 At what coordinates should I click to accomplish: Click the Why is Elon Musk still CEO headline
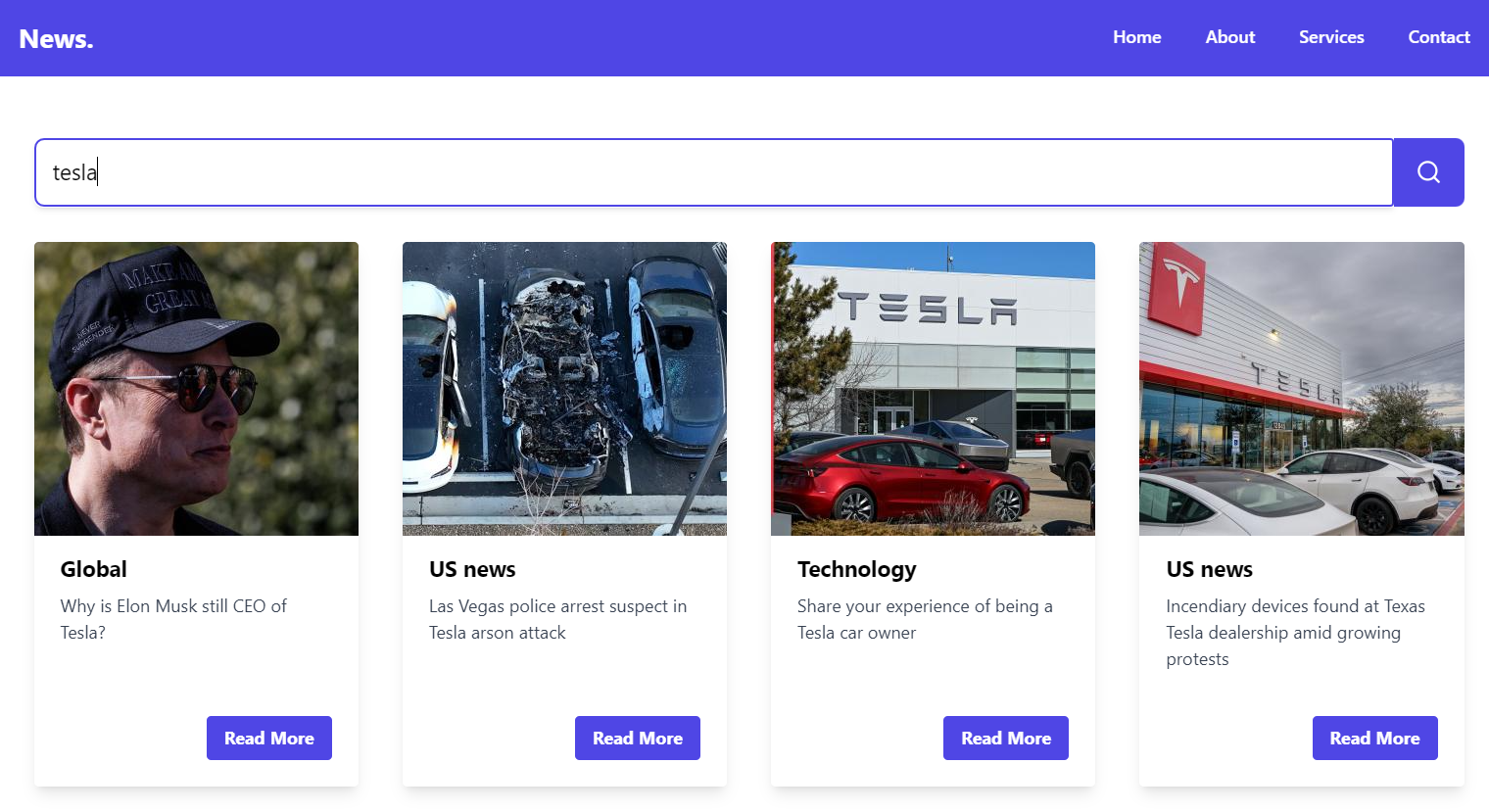[x=173, y=619]
